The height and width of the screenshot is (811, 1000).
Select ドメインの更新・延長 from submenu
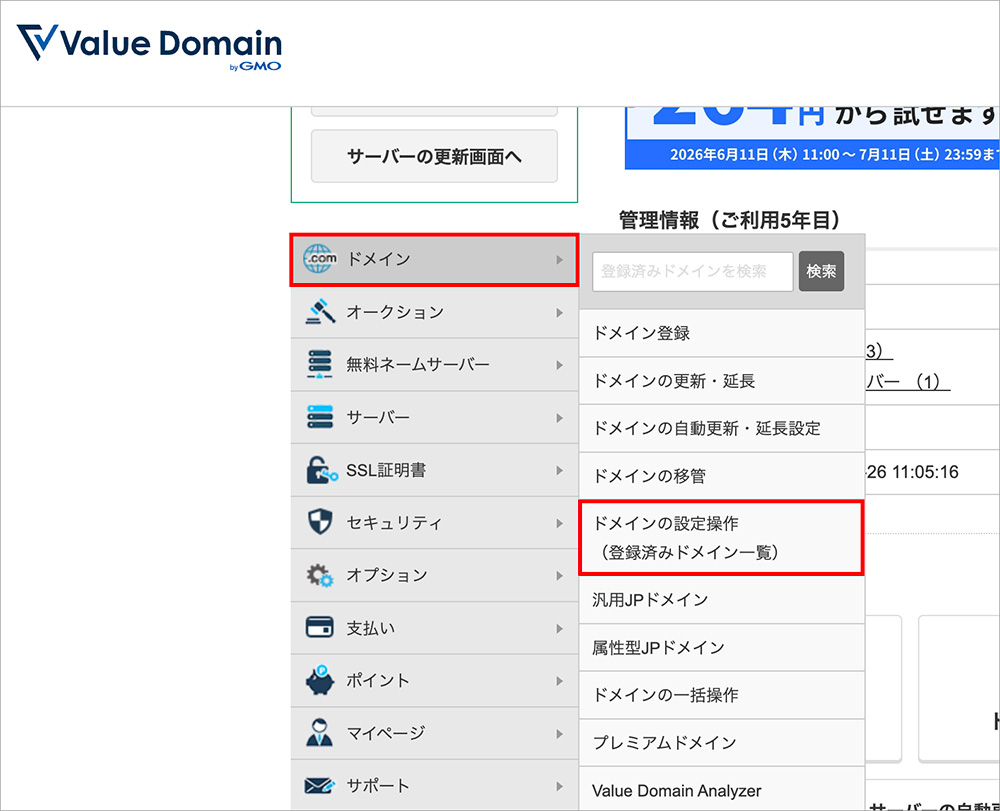pos(721,381)
